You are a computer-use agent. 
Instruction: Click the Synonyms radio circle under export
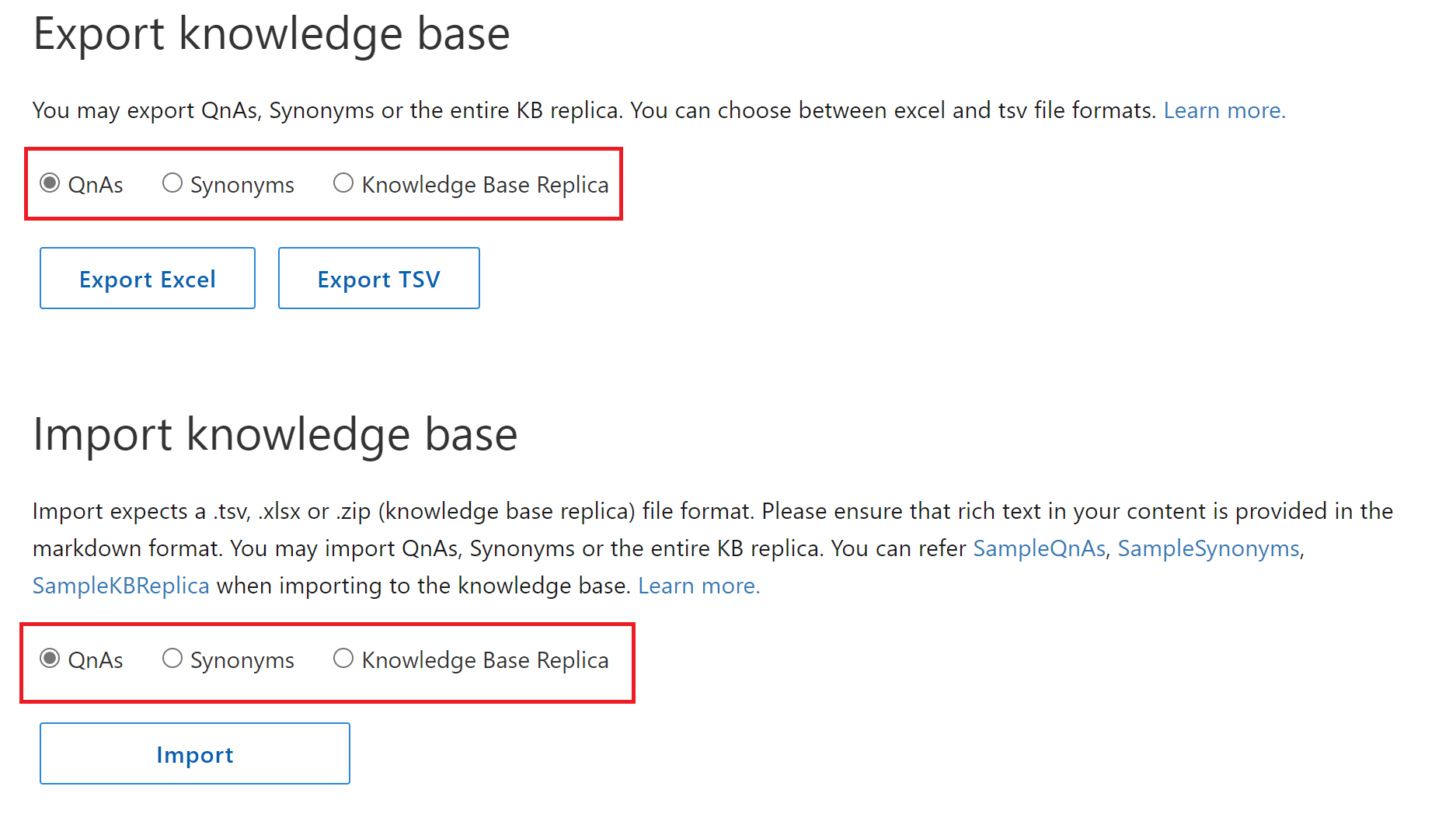tap(172, 184)
